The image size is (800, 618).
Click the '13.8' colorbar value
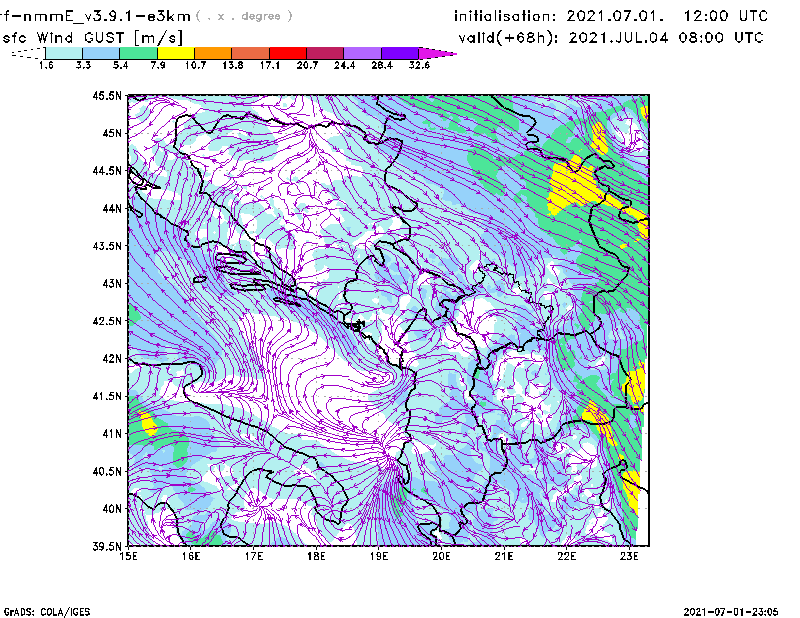233,65
